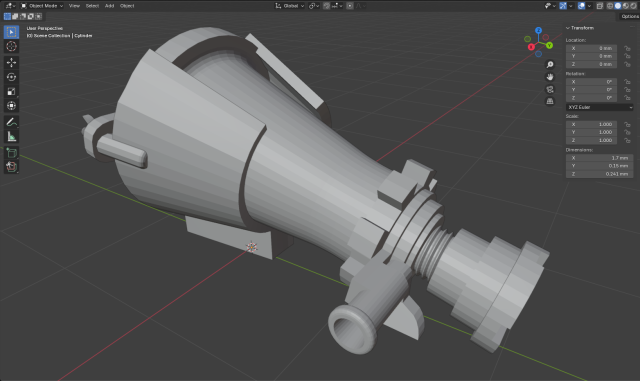Select the Scale tool

(x=11, y=91)
